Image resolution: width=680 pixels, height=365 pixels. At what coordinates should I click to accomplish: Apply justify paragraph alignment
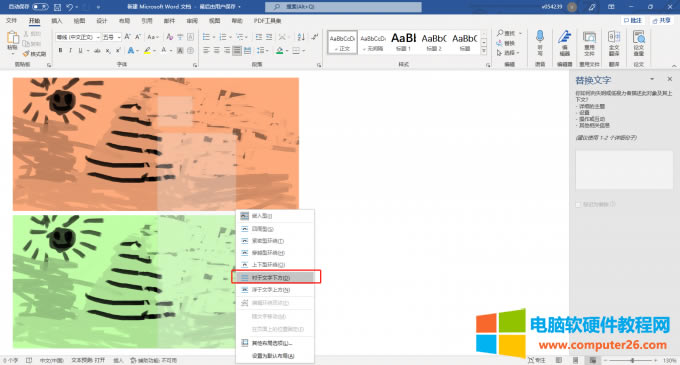pos(237,51)
